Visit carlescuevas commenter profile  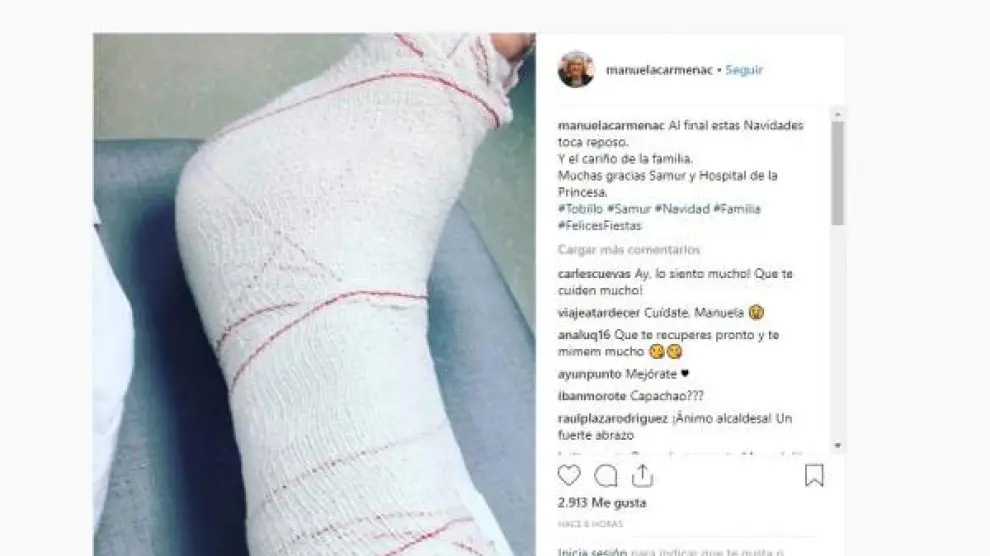(594, 274)
